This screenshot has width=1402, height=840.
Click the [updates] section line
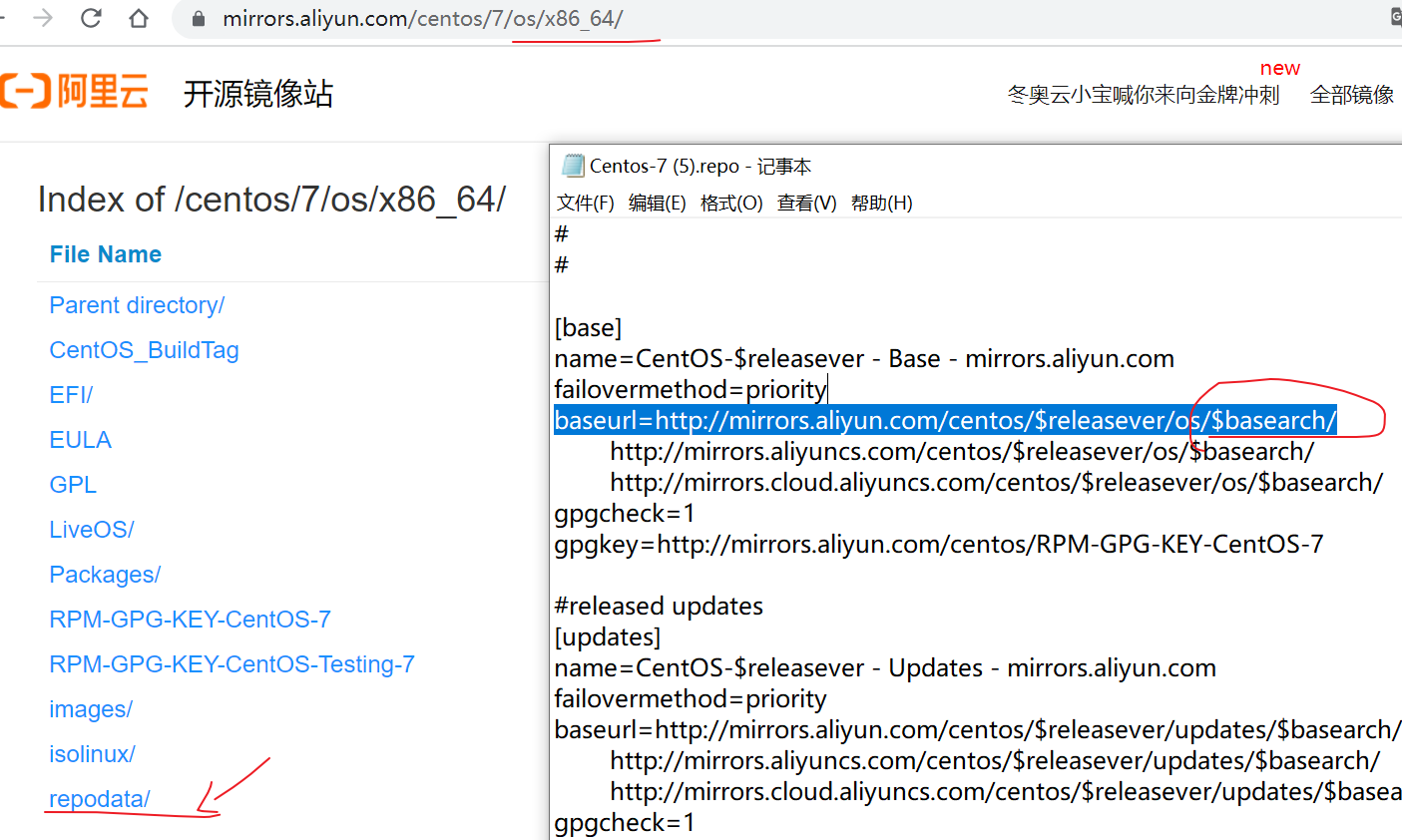608,636
